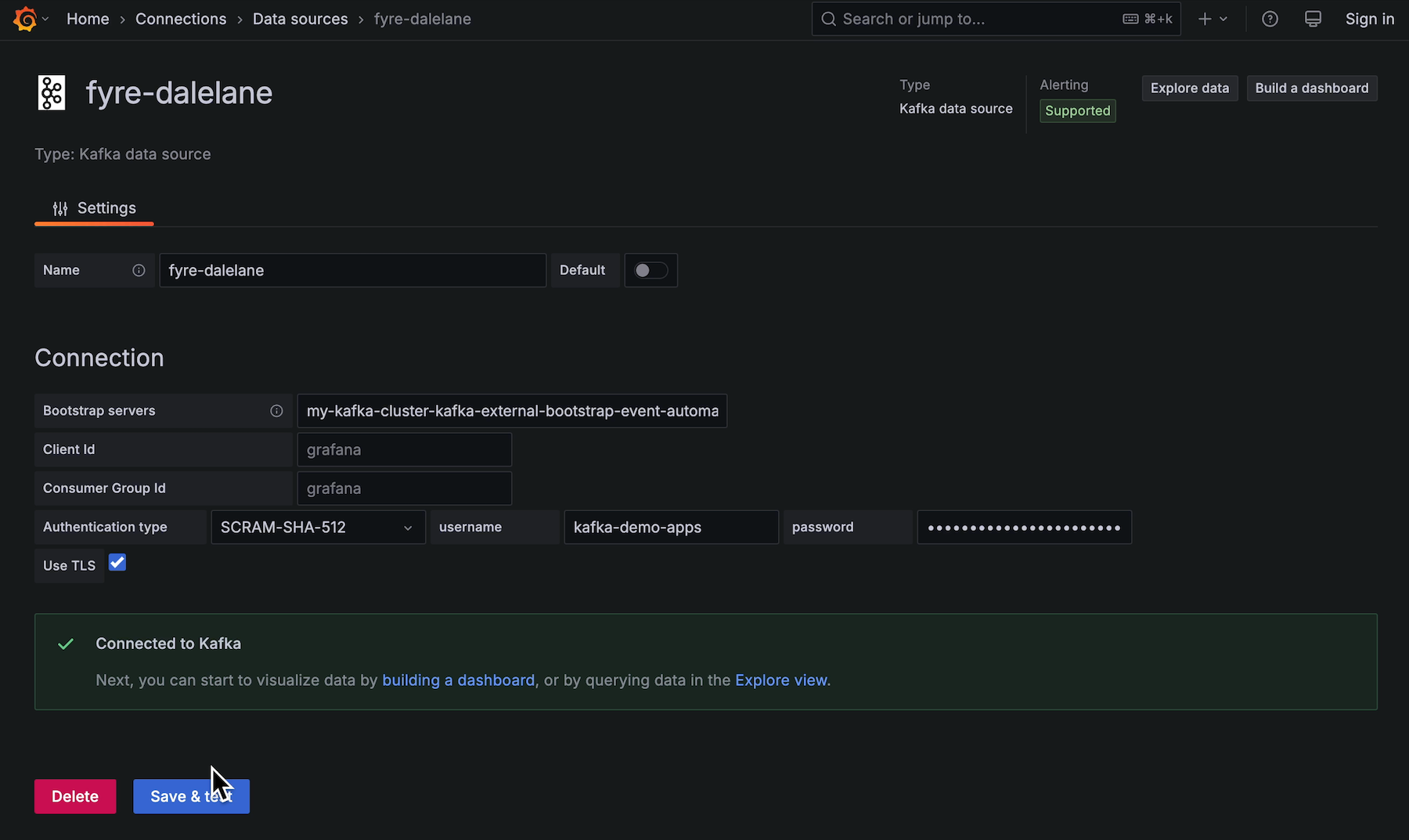Uncheck the Use TLS checkbox
Screen dimensions: 1409x840
click(x=117, y=563)
